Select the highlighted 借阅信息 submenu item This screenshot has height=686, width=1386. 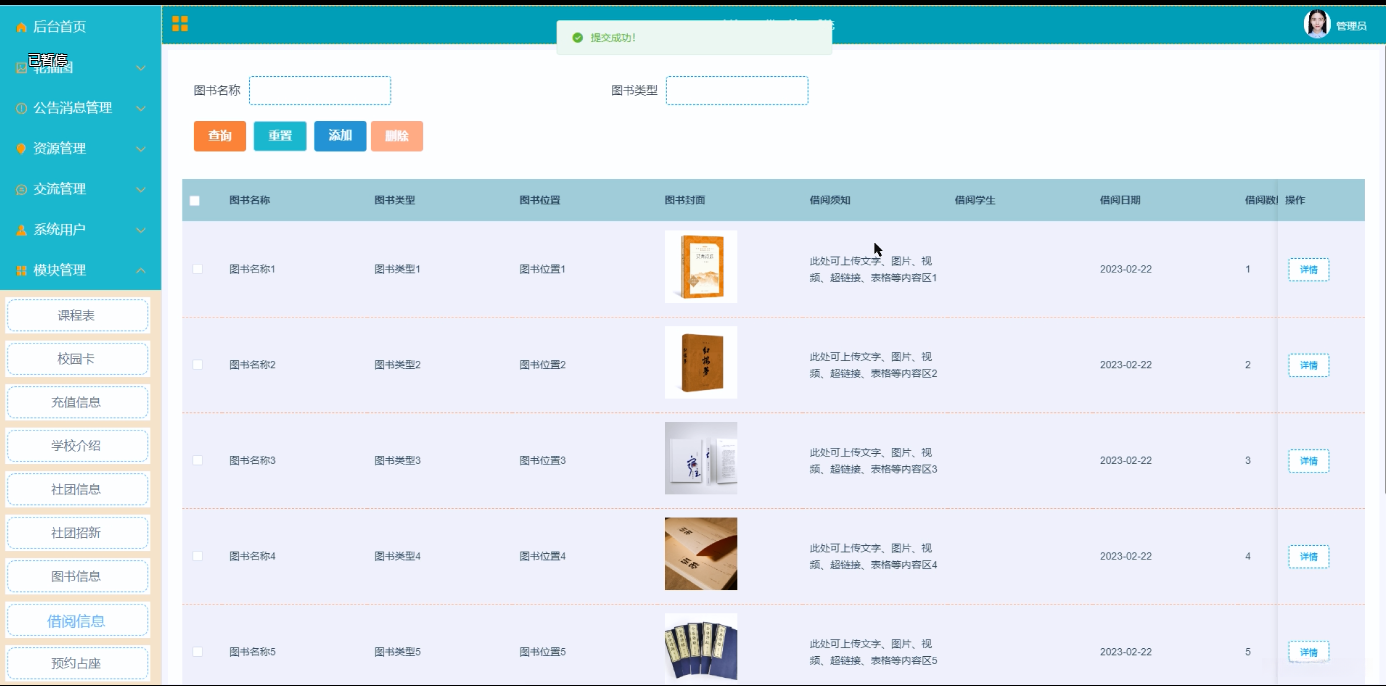[77, 621]
